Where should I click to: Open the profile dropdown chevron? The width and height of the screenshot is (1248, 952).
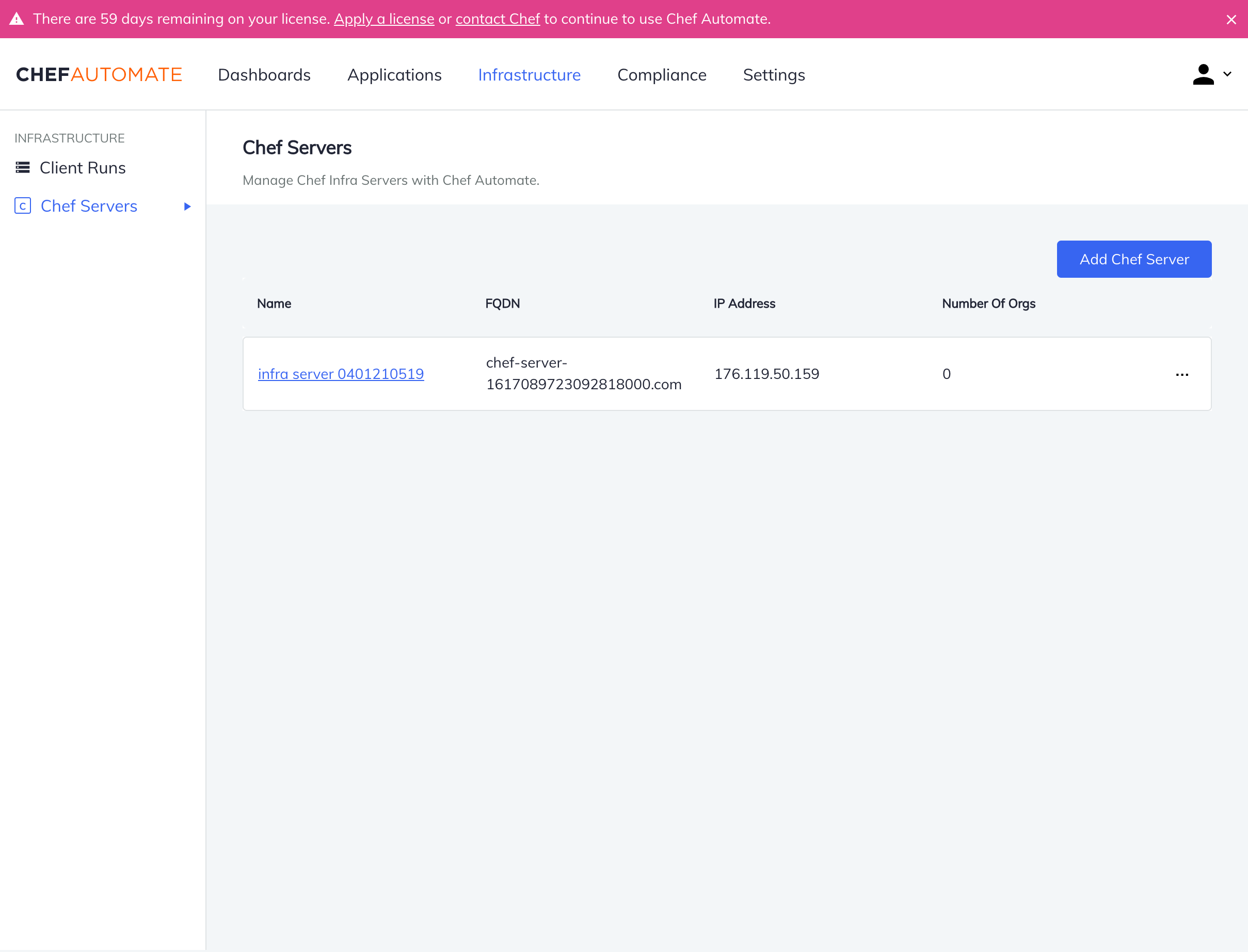pos(1226,74)
